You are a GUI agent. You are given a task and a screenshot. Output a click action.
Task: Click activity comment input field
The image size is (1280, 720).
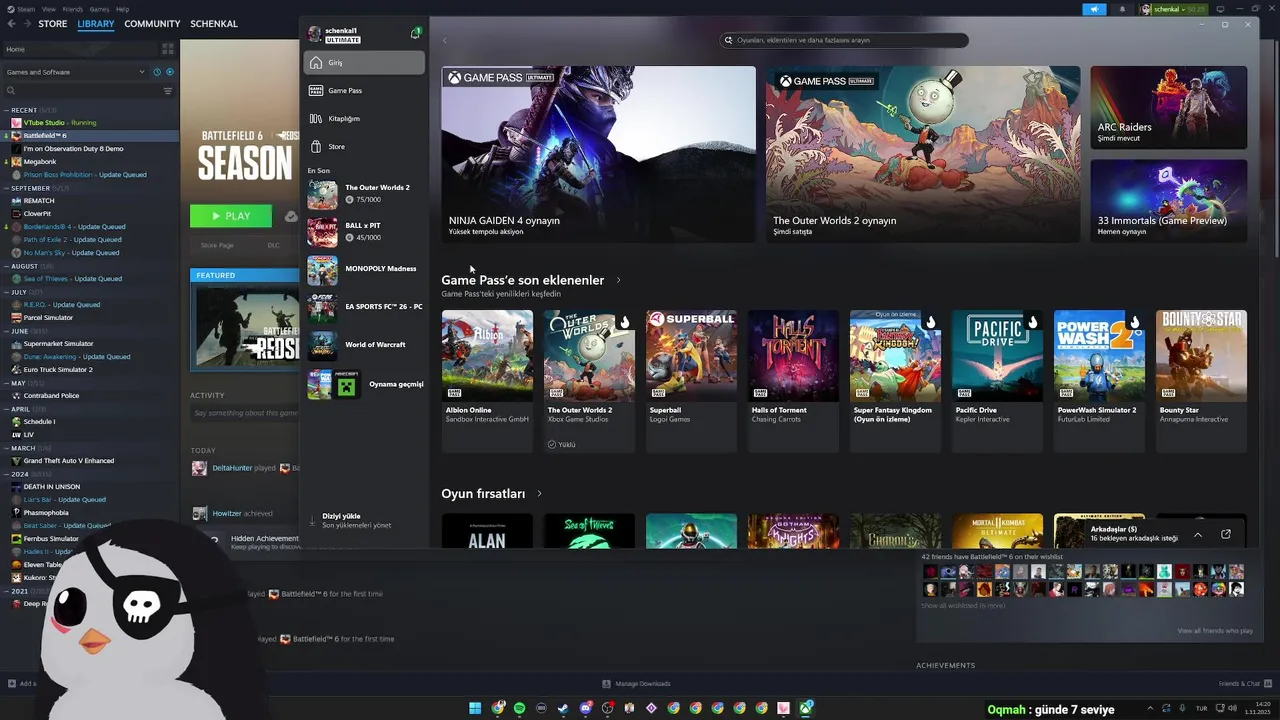245,413
